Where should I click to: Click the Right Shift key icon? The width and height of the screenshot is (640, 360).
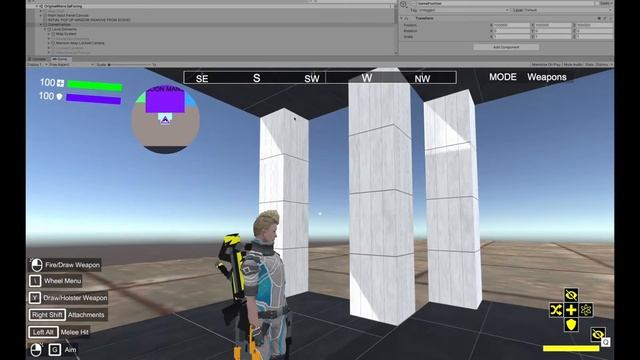[x=47, y=315]
